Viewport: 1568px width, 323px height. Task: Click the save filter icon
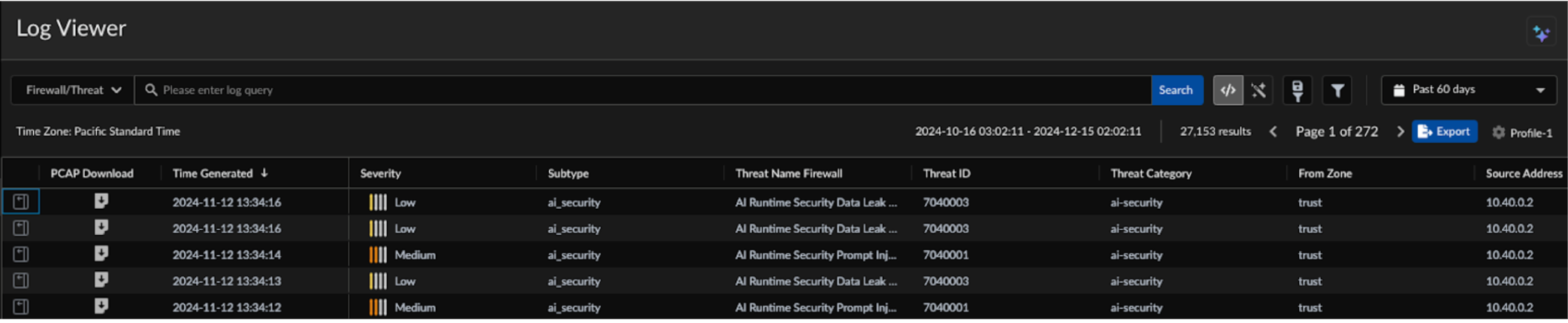click(1297, 90)
